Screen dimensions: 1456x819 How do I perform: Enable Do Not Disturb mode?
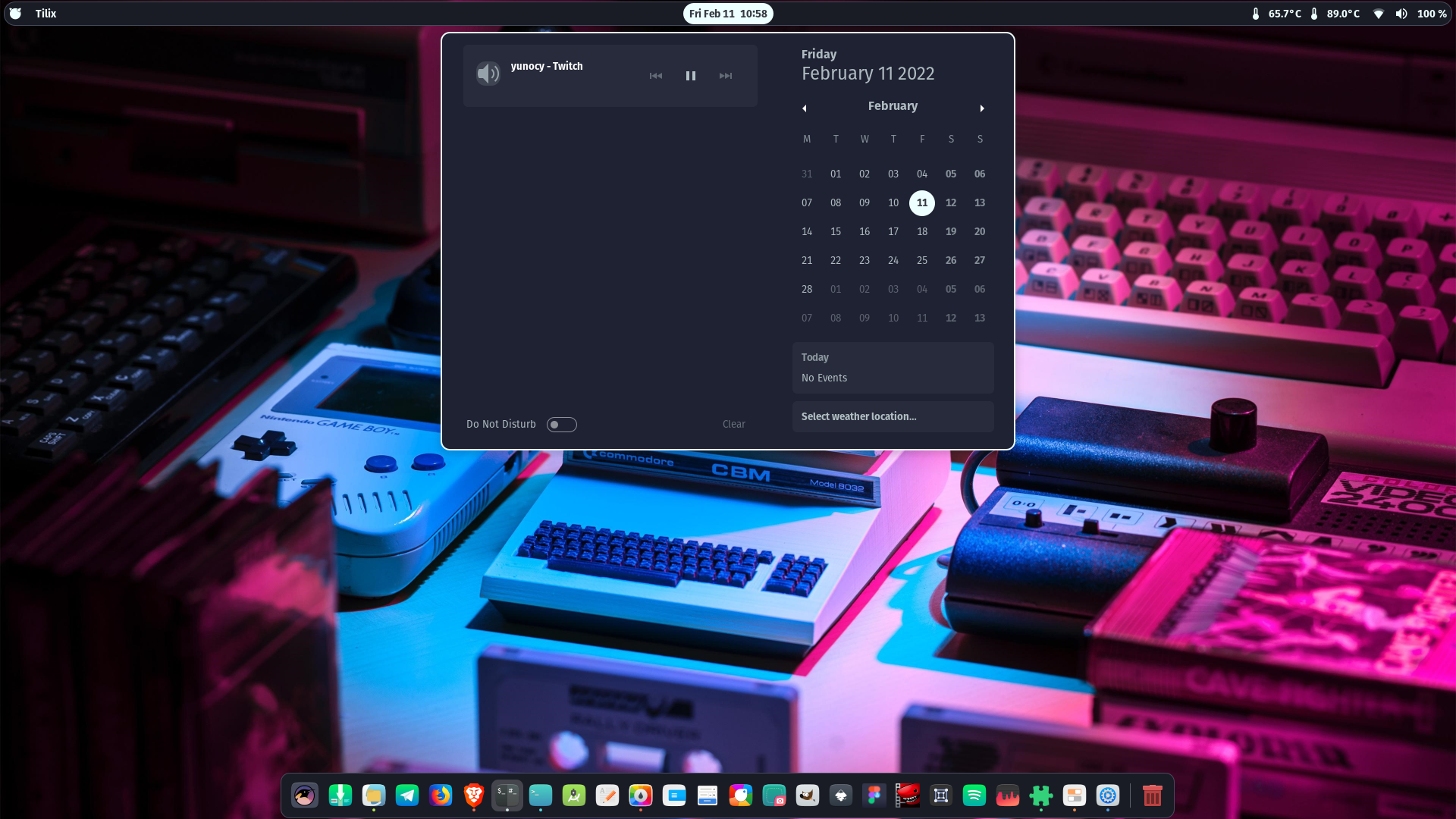[x=562, y=424]
